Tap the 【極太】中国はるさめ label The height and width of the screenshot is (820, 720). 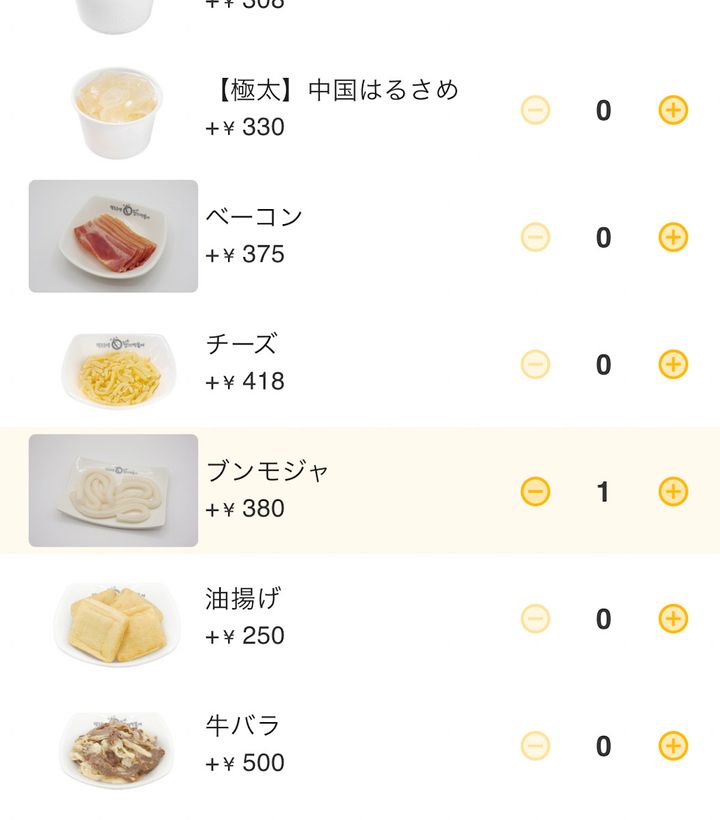[333, 90]
